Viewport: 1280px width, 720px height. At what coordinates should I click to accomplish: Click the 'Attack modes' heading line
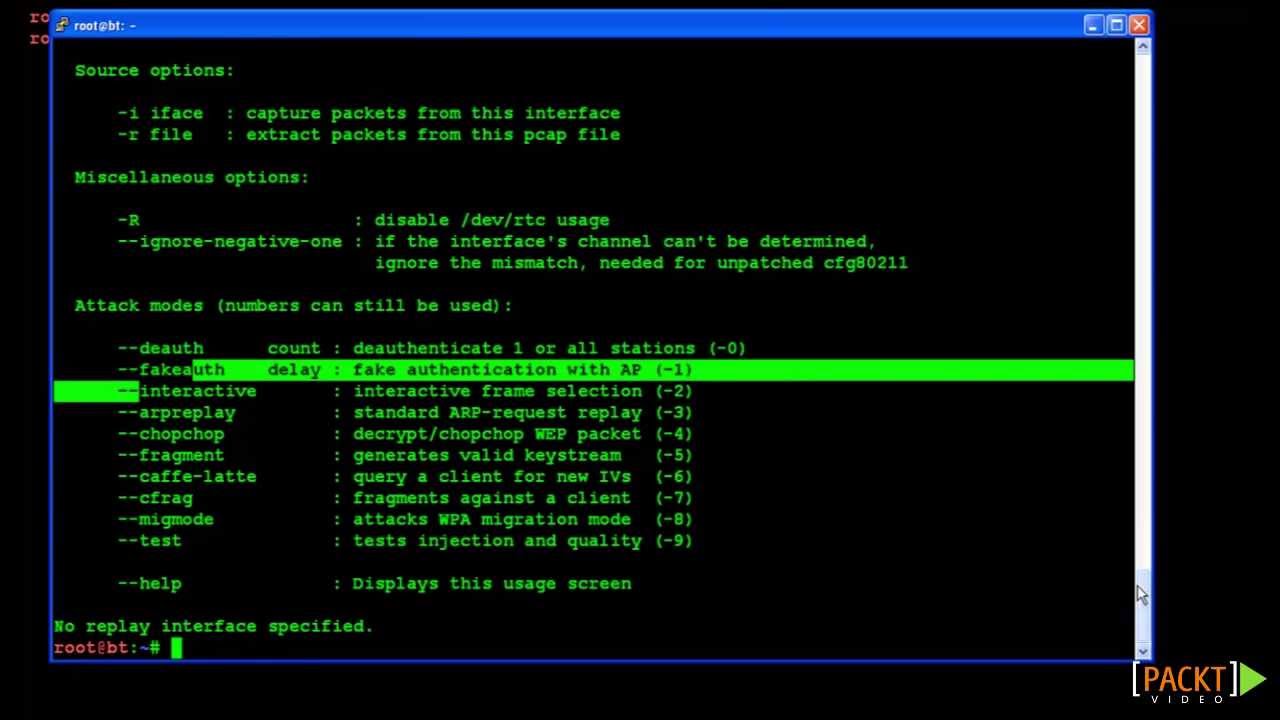click(x=293, y=306)
